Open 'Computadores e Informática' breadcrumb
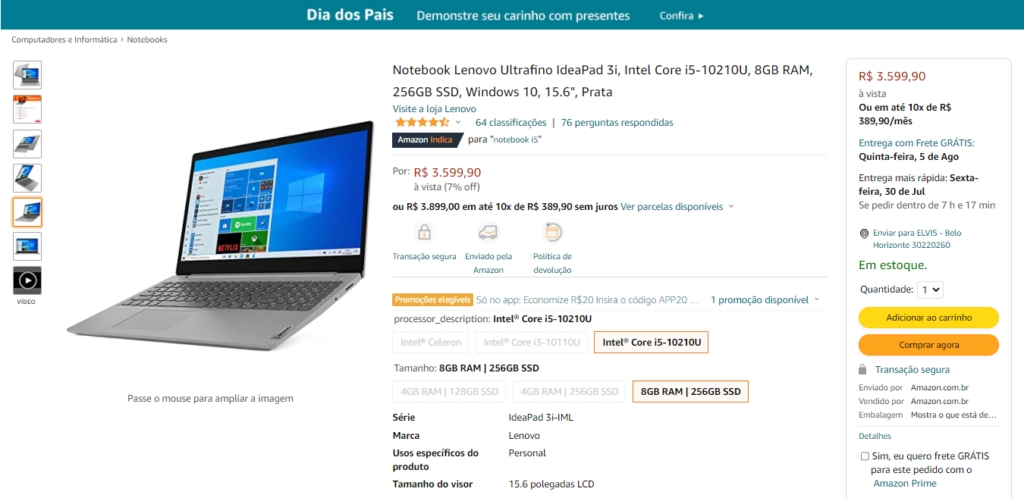 coord(64,40)
